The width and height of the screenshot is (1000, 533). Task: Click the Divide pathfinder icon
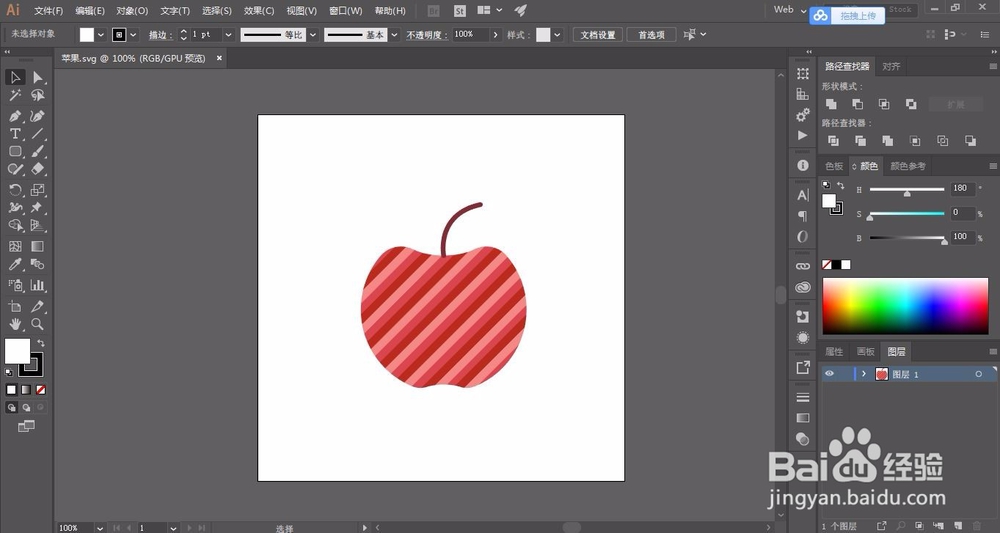pos(833,141)
